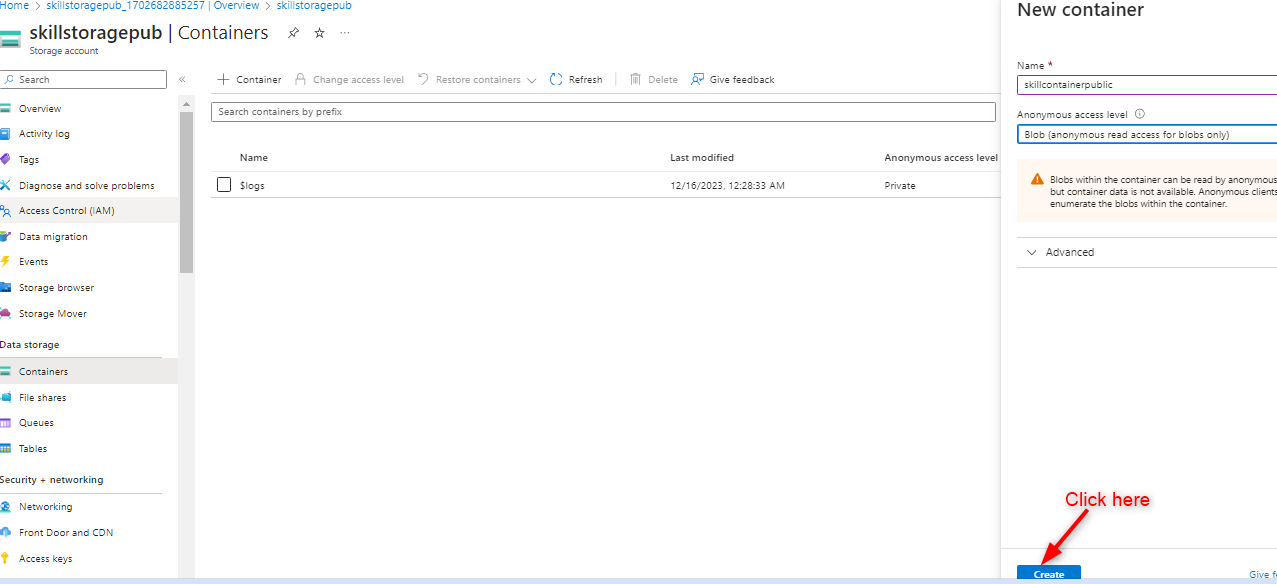Click Search containers by prefix field
Viewport: 1277px width, 584px height.
pos(603,112)
